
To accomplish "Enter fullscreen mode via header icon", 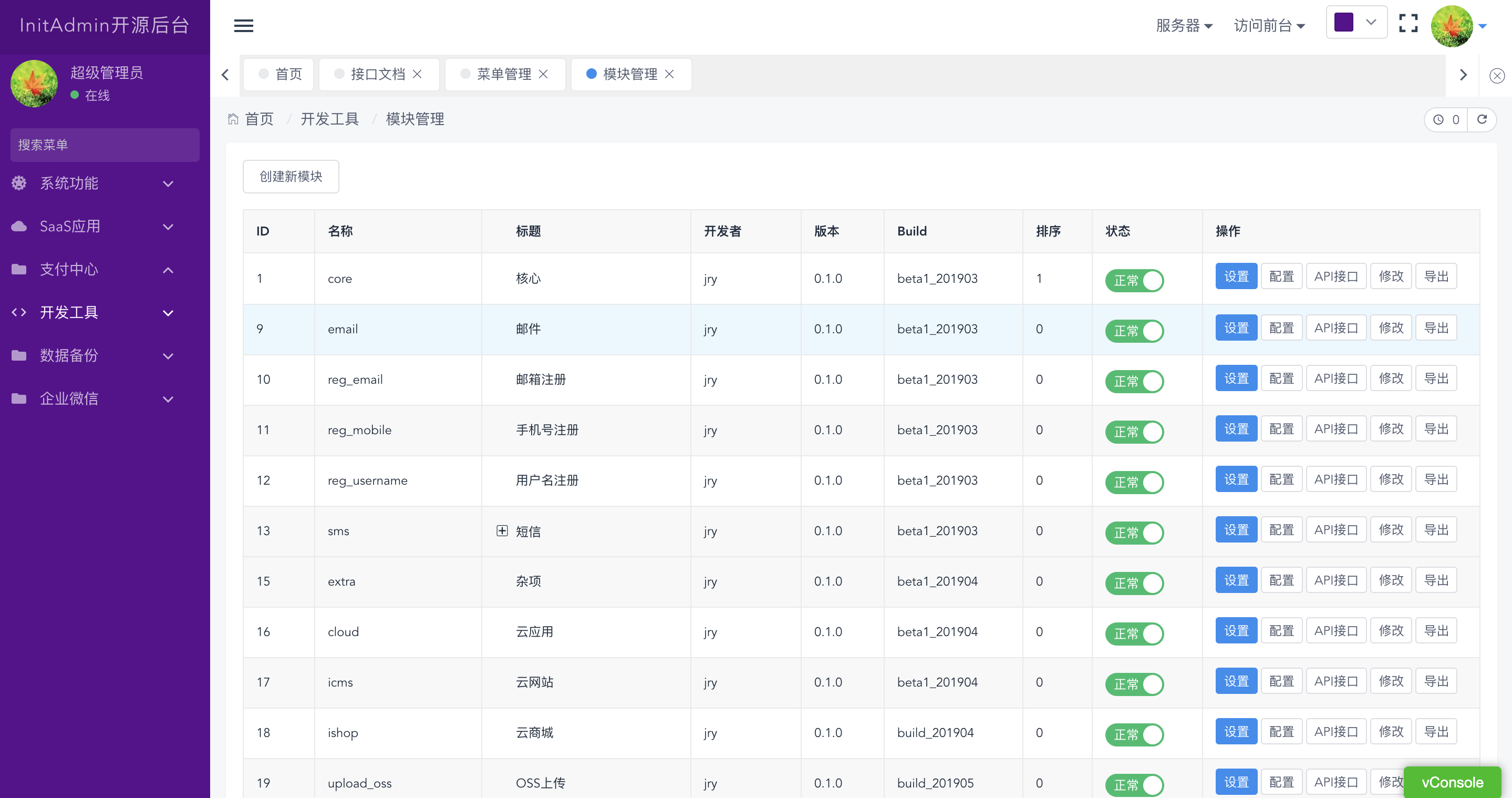I will coord(1408,24).
